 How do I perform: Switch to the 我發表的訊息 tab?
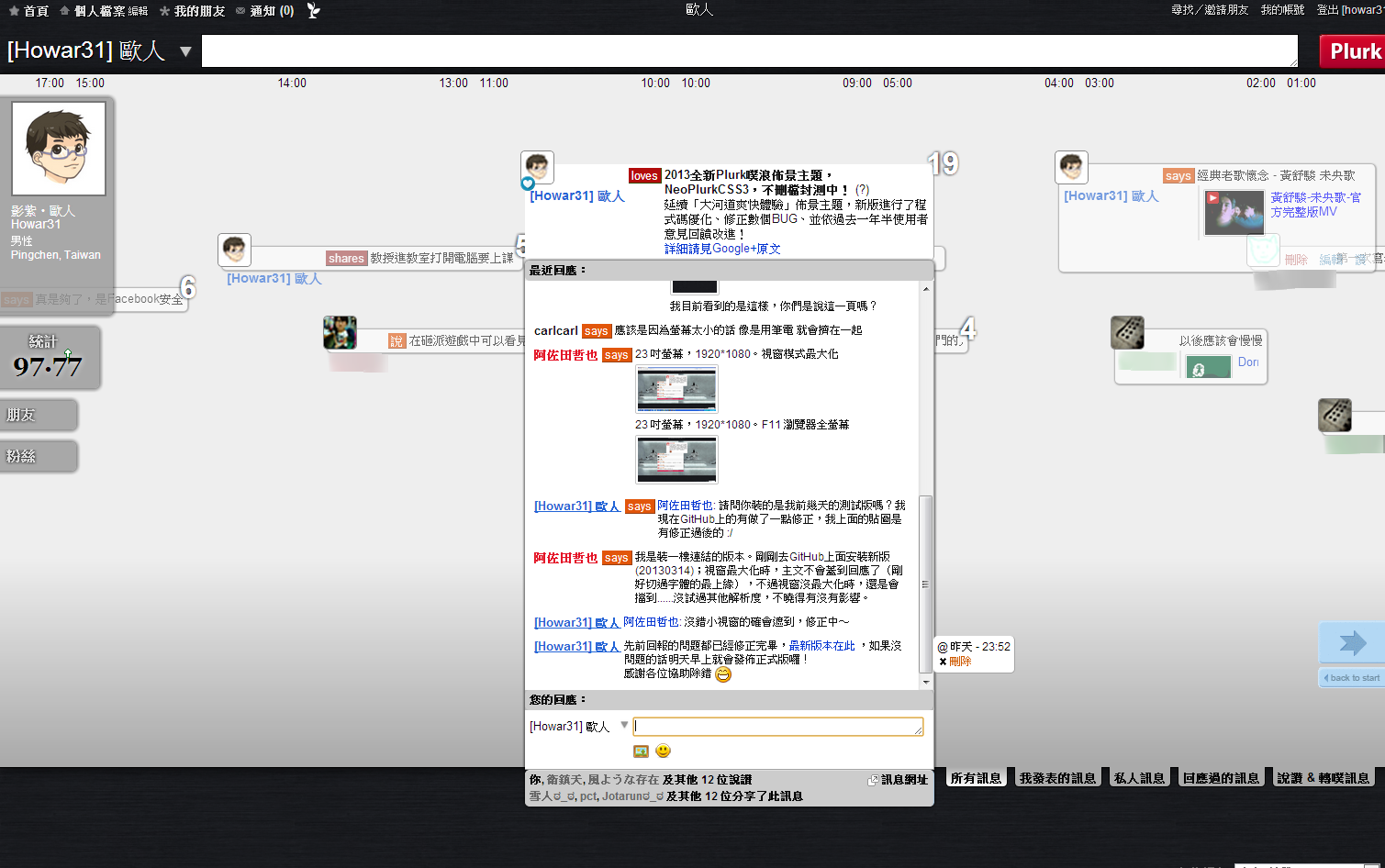[x=1057, y=778]
